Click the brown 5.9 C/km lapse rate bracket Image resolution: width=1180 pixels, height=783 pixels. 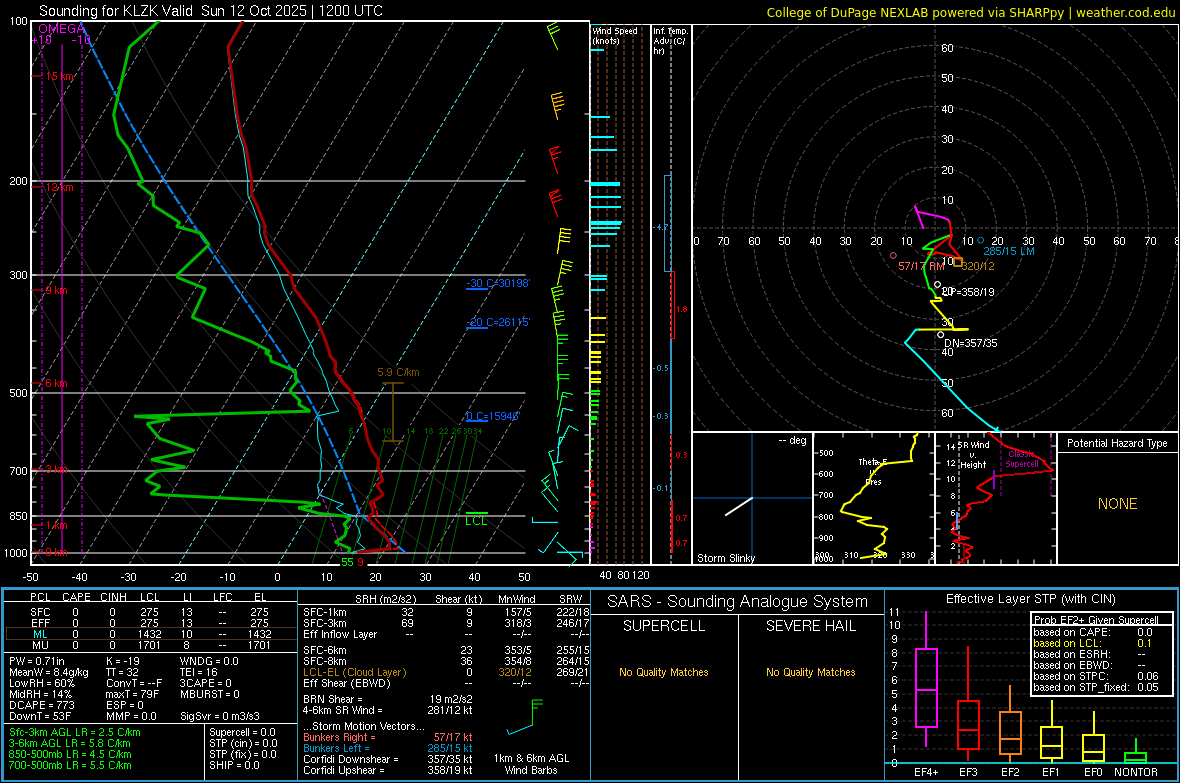[x=393, y=412]
